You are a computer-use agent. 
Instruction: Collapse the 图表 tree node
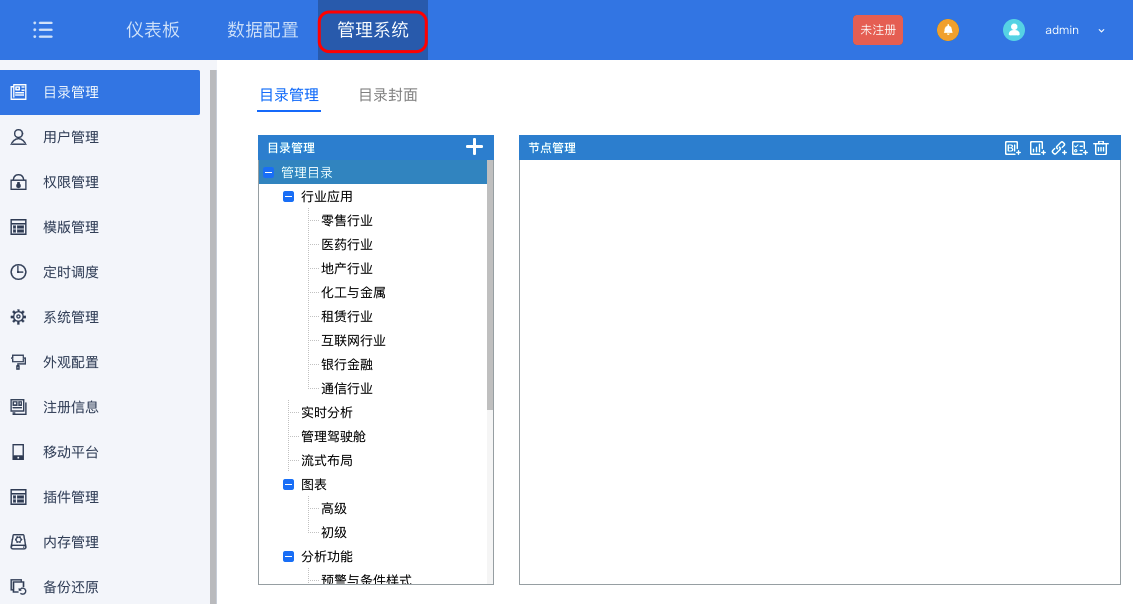pyautogui.click(x=288, y=485)
